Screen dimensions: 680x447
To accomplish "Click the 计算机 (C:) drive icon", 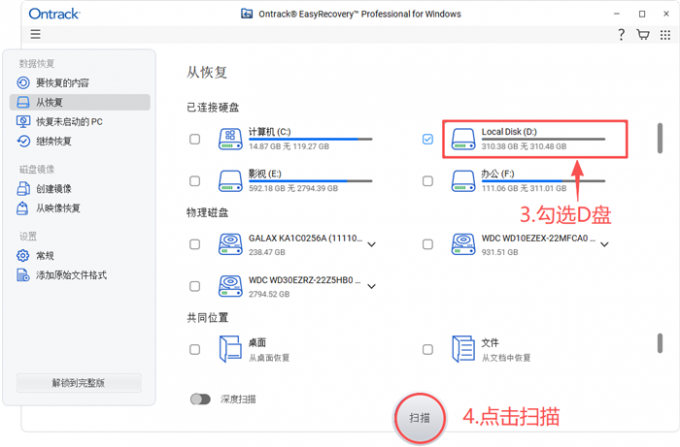I will (230, 139).
